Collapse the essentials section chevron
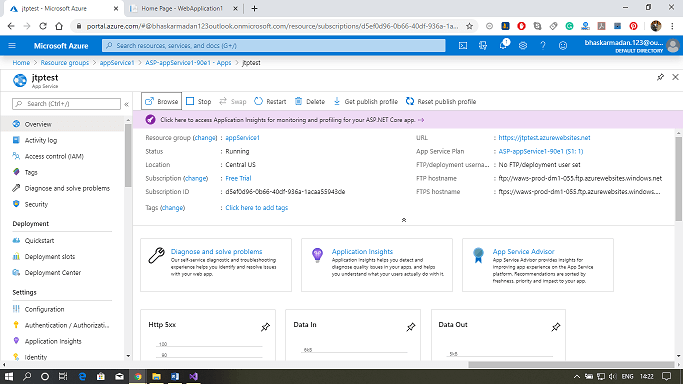This screenshot has width=683, height=384. click(404, 220)
